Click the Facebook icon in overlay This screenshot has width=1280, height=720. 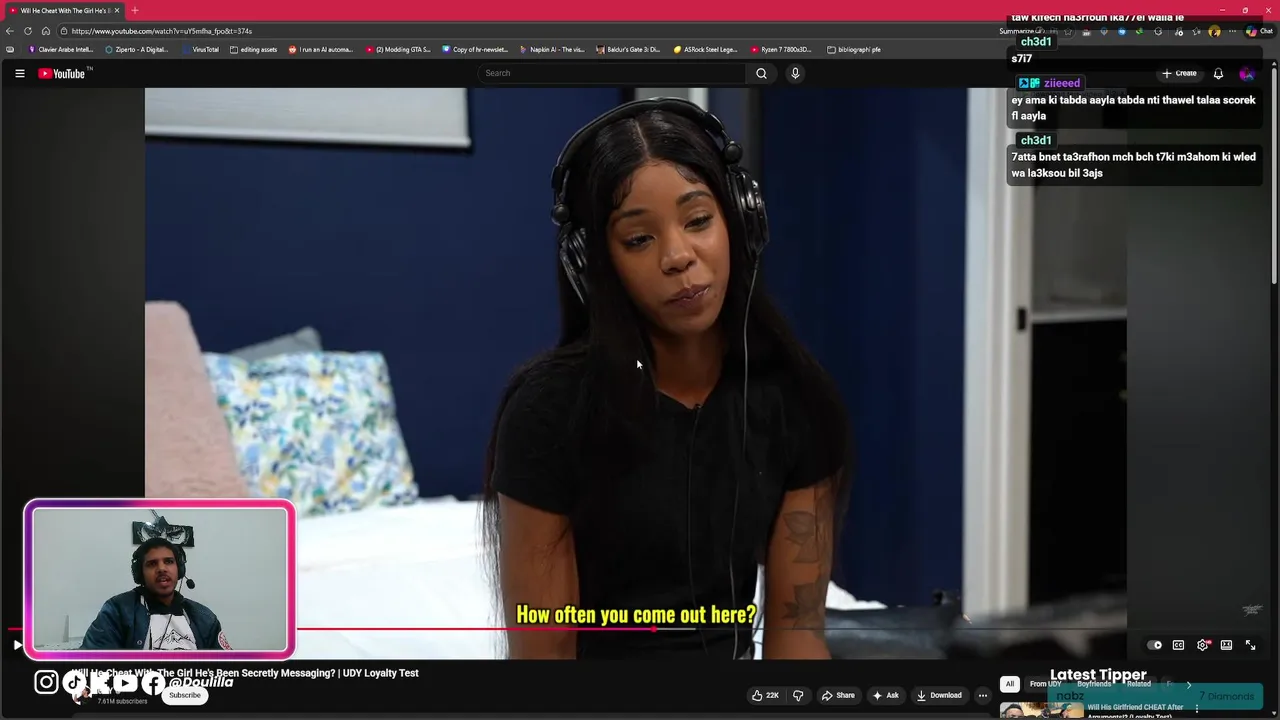[x=152, y=683]
